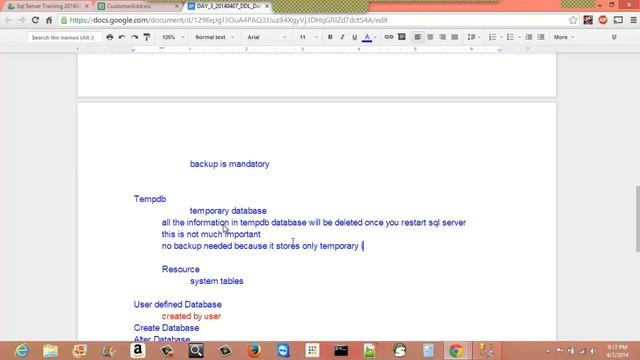Bookmark this page with the star icon
Screen dimensions: 640x360
coord(573,20)
